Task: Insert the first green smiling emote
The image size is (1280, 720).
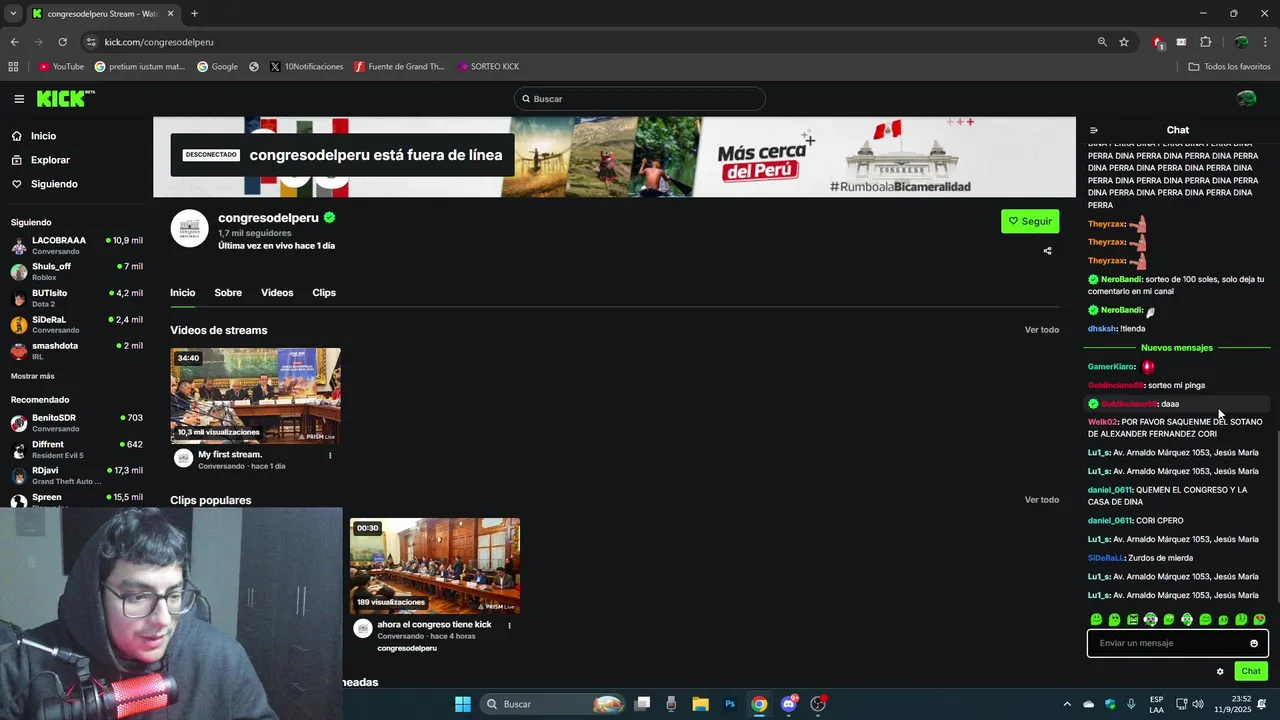Action: [1096, 620]
